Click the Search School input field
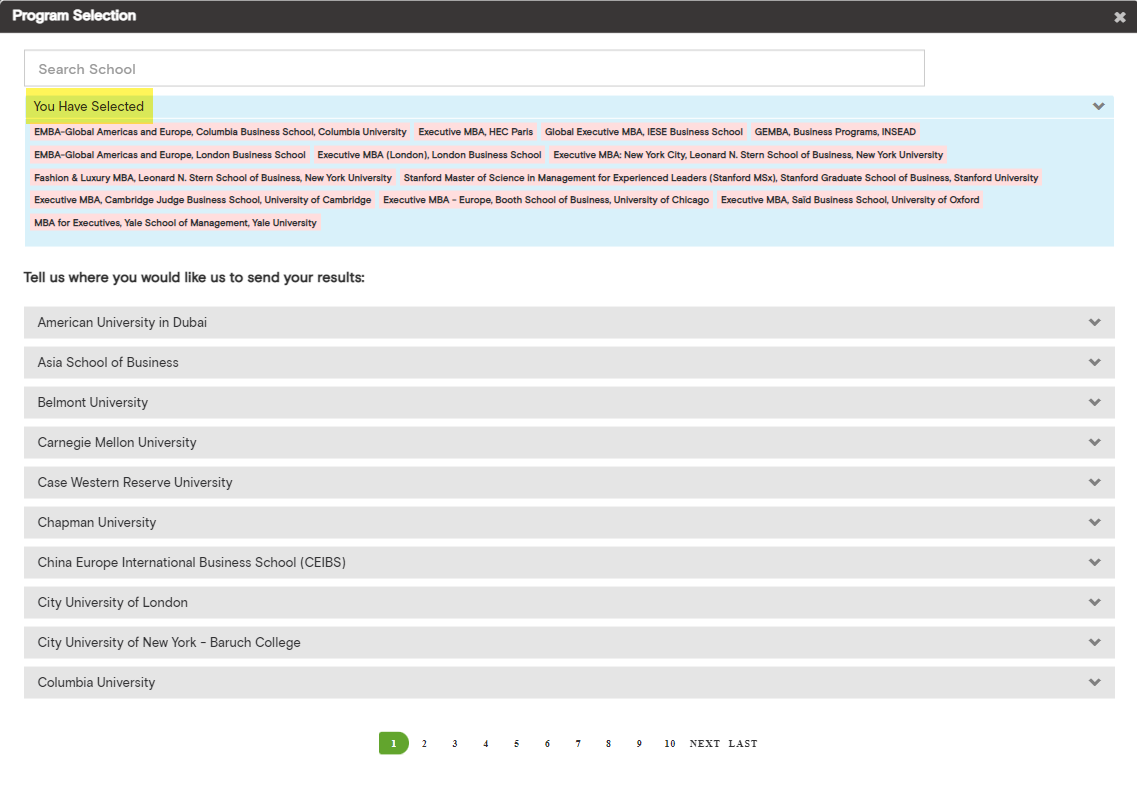This screenshot has height=793, width=1137. 474,69
